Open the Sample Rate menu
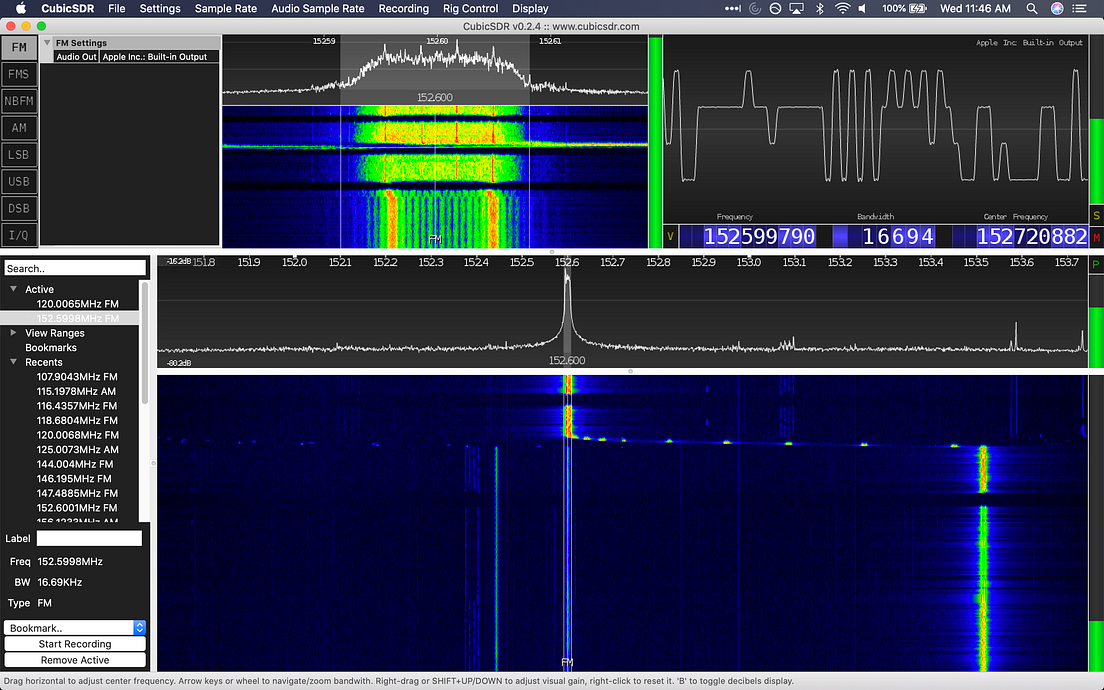1104x690 pixels. click(225, 8)
